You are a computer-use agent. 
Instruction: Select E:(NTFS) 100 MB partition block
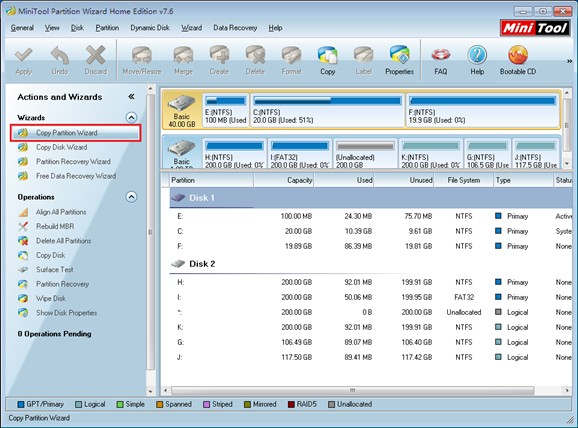point(226,110)
